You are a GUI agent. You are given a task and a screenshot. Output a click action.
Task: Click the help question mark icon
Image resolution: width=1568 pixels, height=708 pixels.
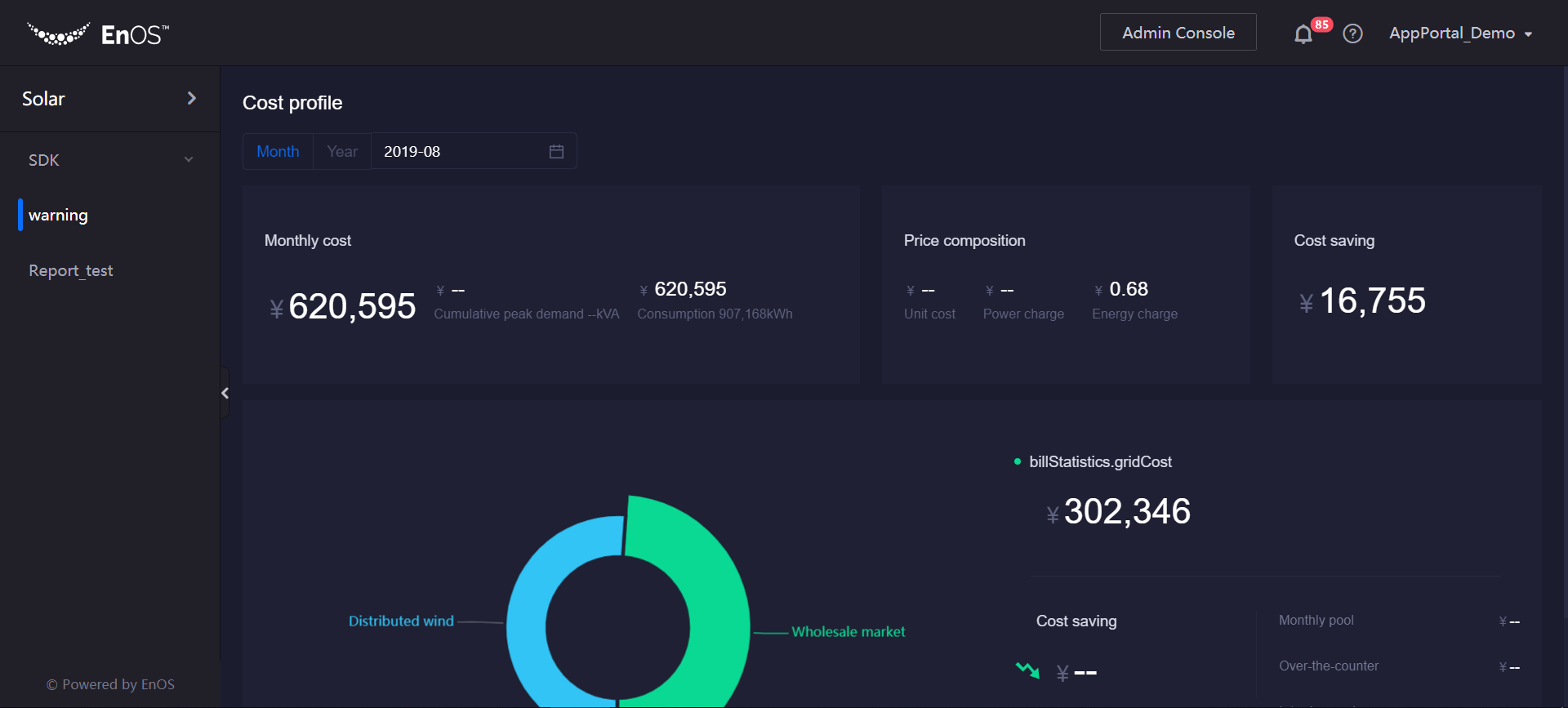1352,33
